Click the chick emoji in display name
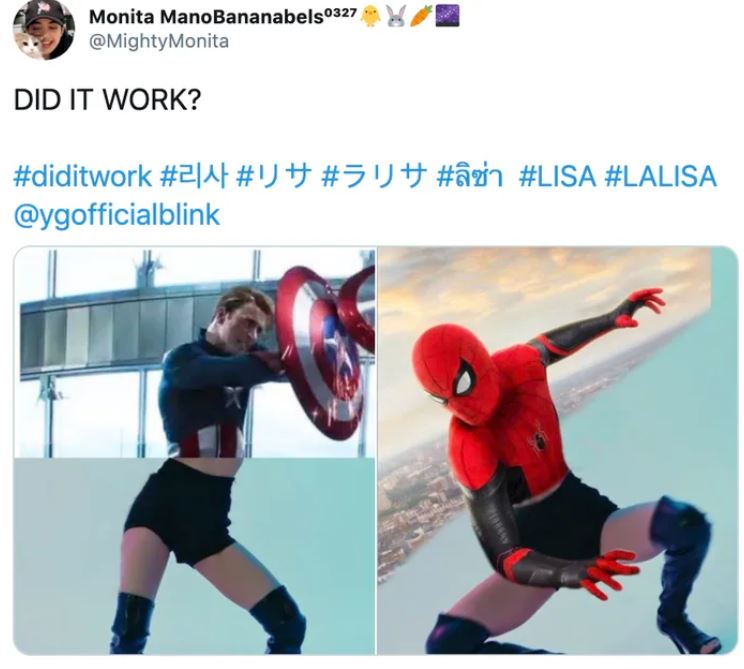Viewport: 744px width, 669px height. (370, 16)
